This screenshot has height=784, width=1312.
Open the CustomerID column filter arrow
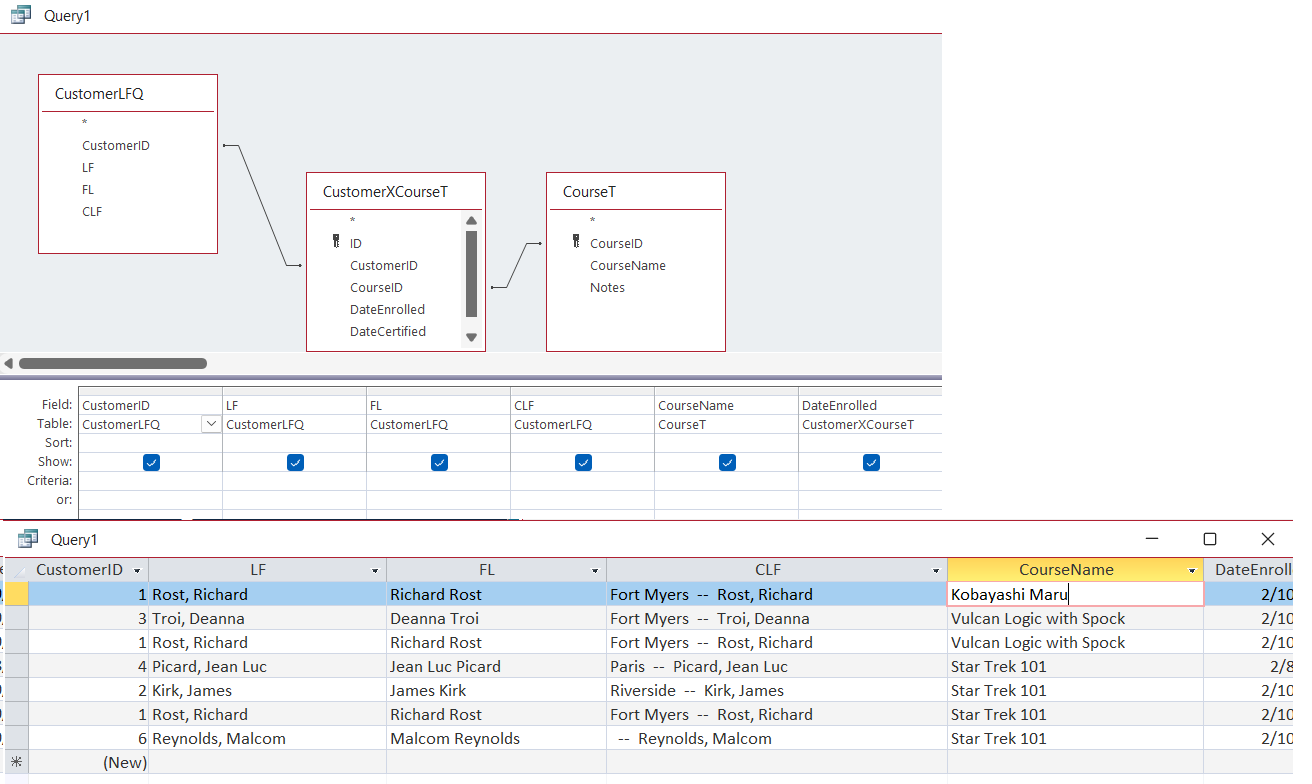138,569
